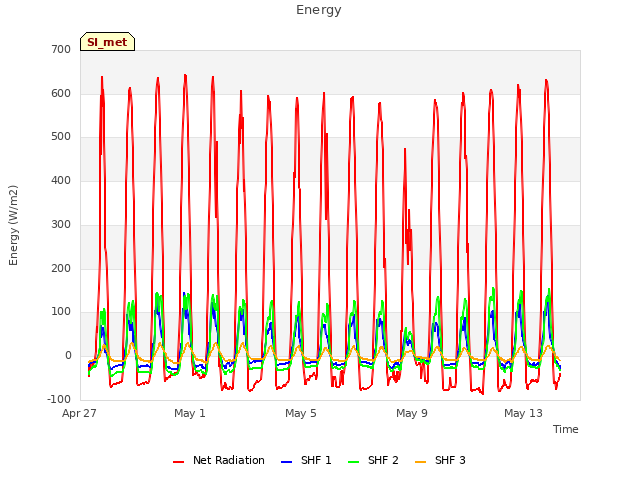The image size is (640, 480).
Task: Click the May 9 x-axis label
Action: (x=412, y=413)
